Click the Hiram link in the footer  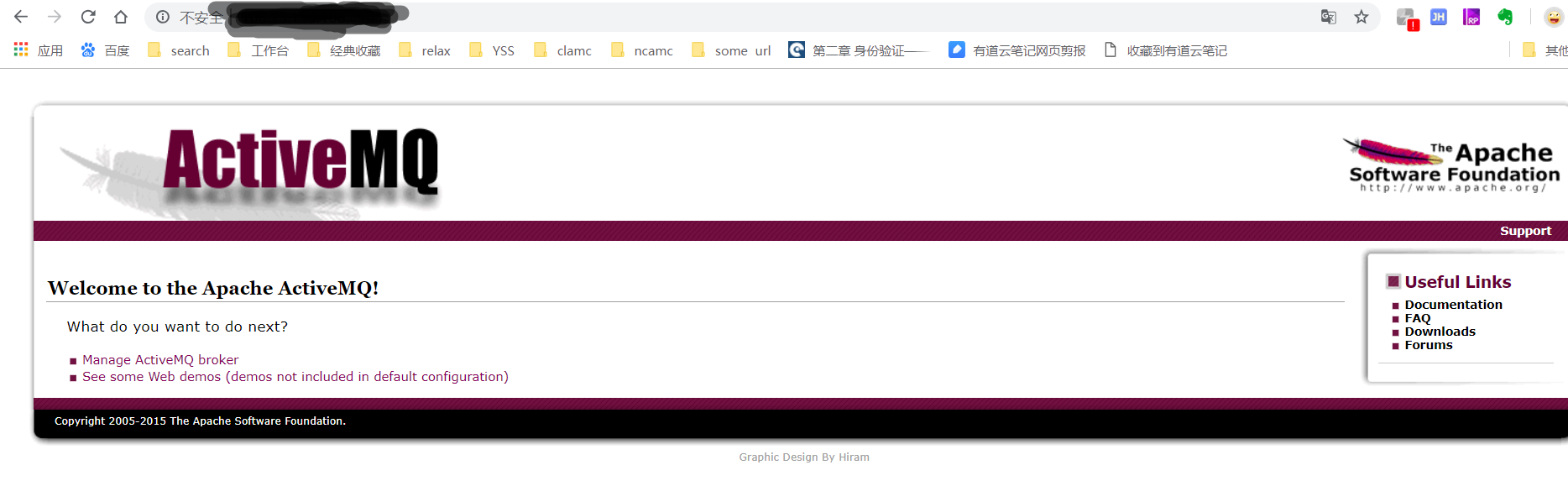click(x=854, y=457)
